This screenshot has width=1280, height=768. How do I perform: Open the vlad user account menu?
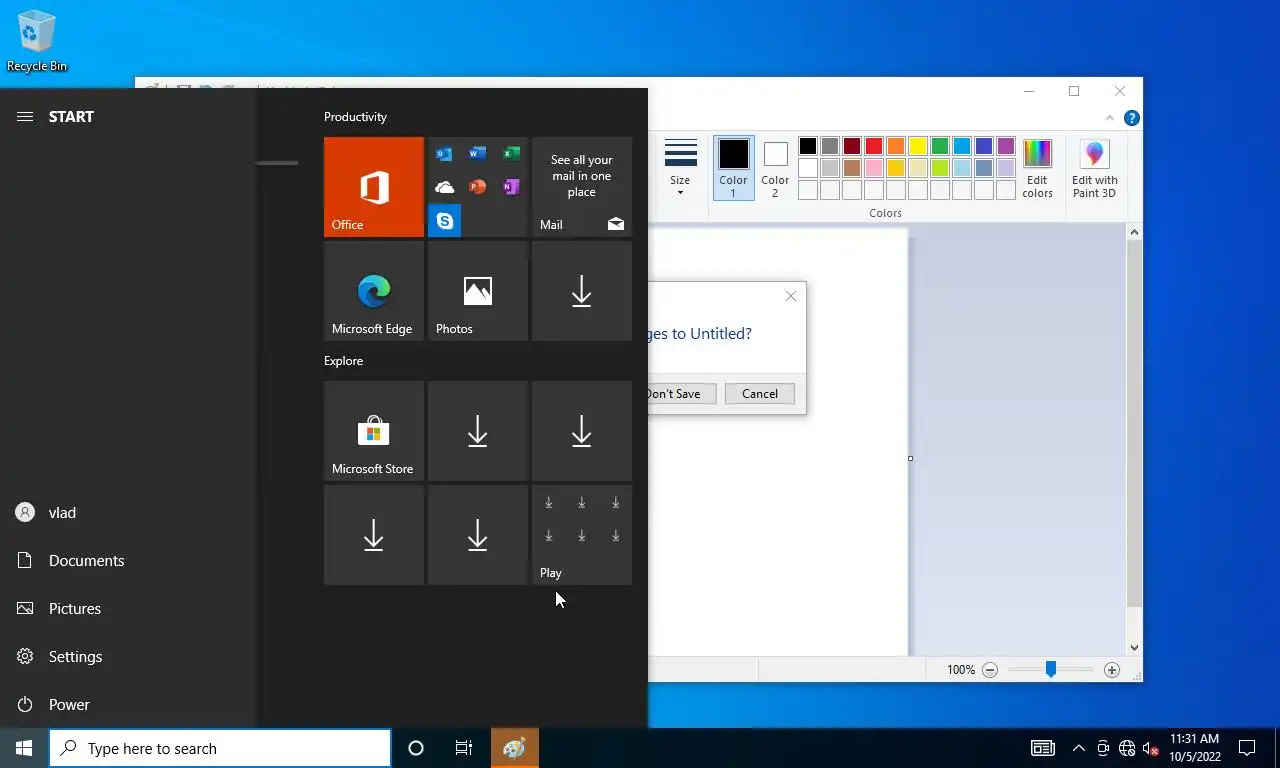(x=128, y=513)
